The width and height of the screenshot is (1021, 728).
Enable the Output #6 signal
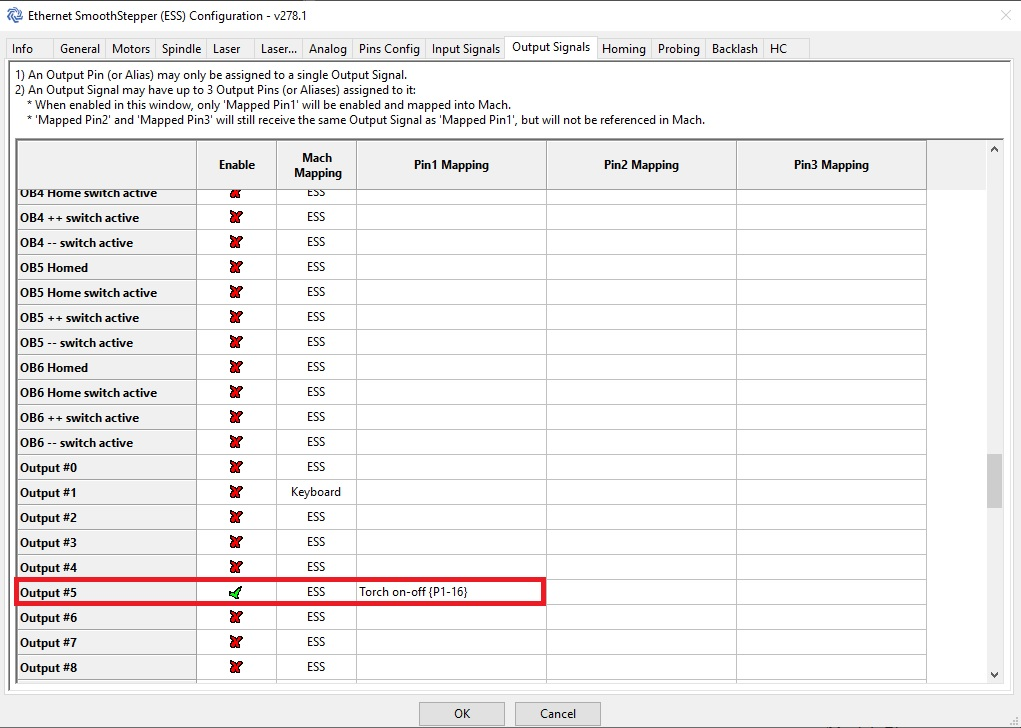point(236,617)
